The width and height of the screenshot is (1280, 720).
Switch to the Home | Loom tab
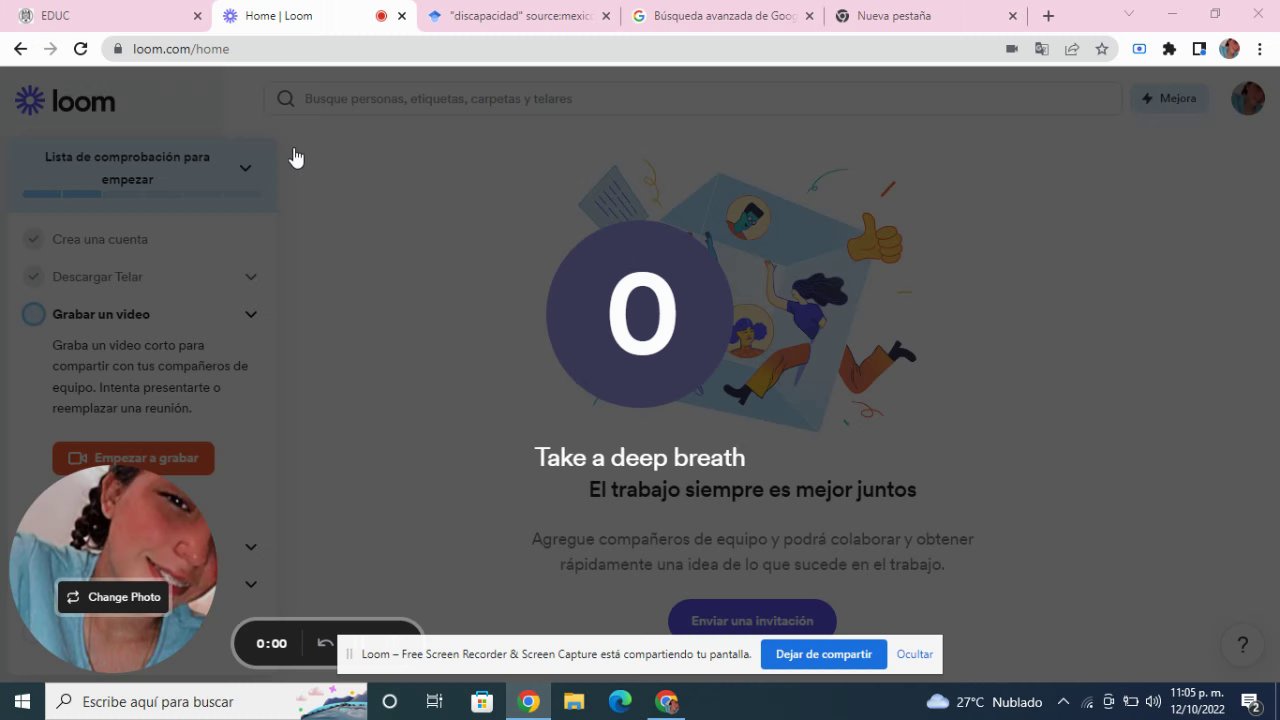pos(315,16)
